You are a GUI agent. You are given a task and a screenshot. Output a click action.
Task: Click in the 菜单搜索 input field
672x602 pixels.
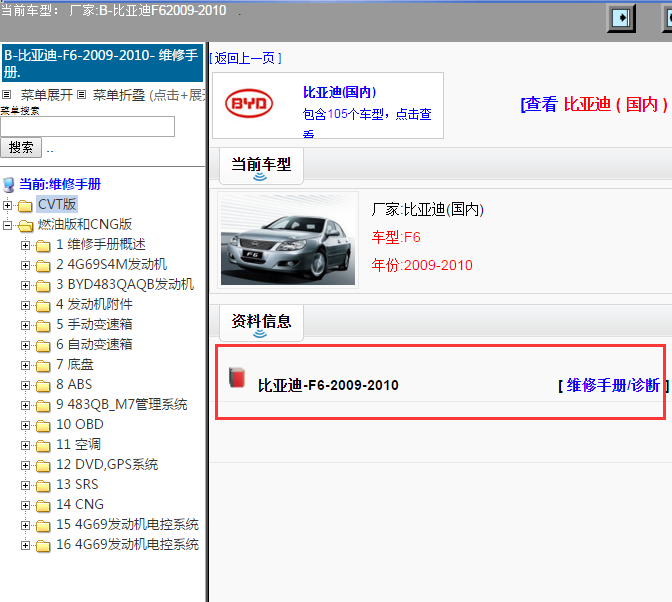[x=88, y=126]
